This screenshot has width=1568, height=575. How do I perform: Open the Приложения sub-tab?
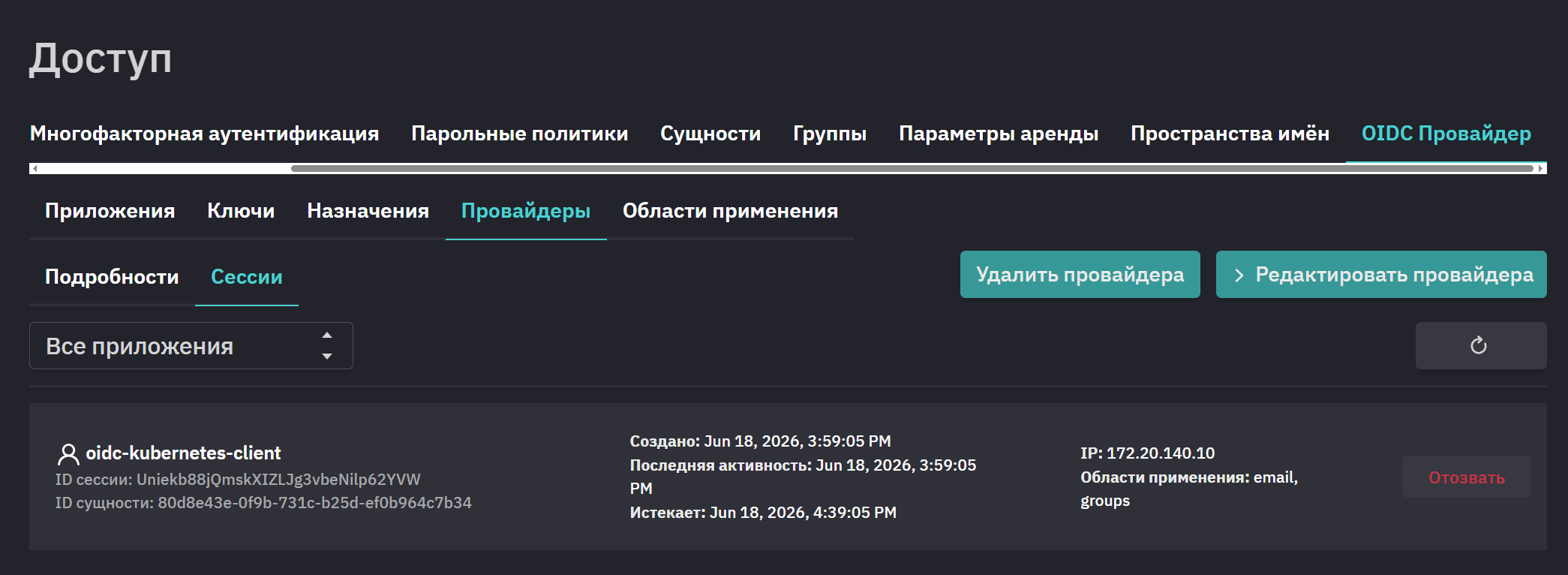110,211
